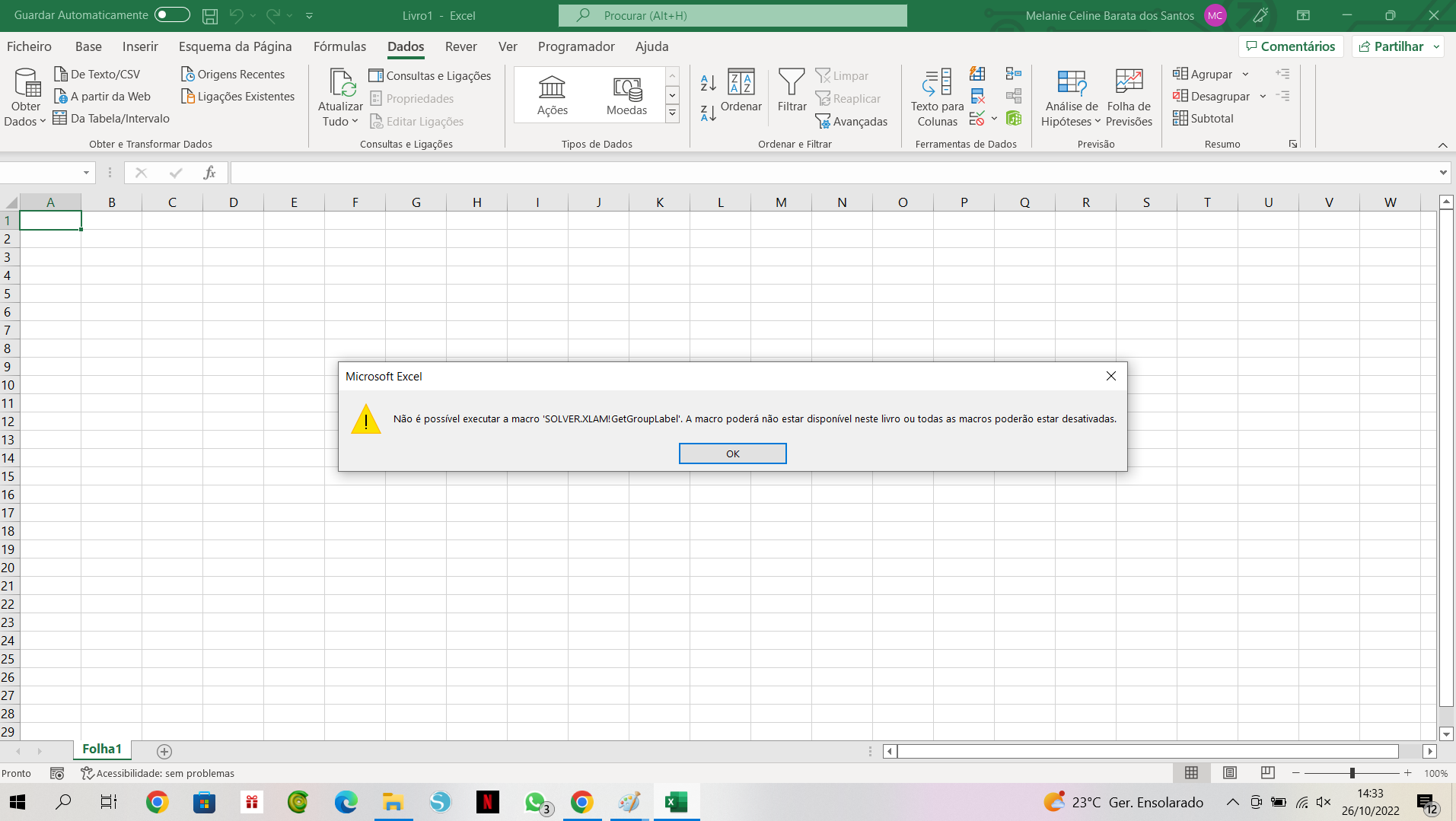The image size is (1456, 821).
Task: Toggle the Filtrar filter
Action: coord(792,91)
